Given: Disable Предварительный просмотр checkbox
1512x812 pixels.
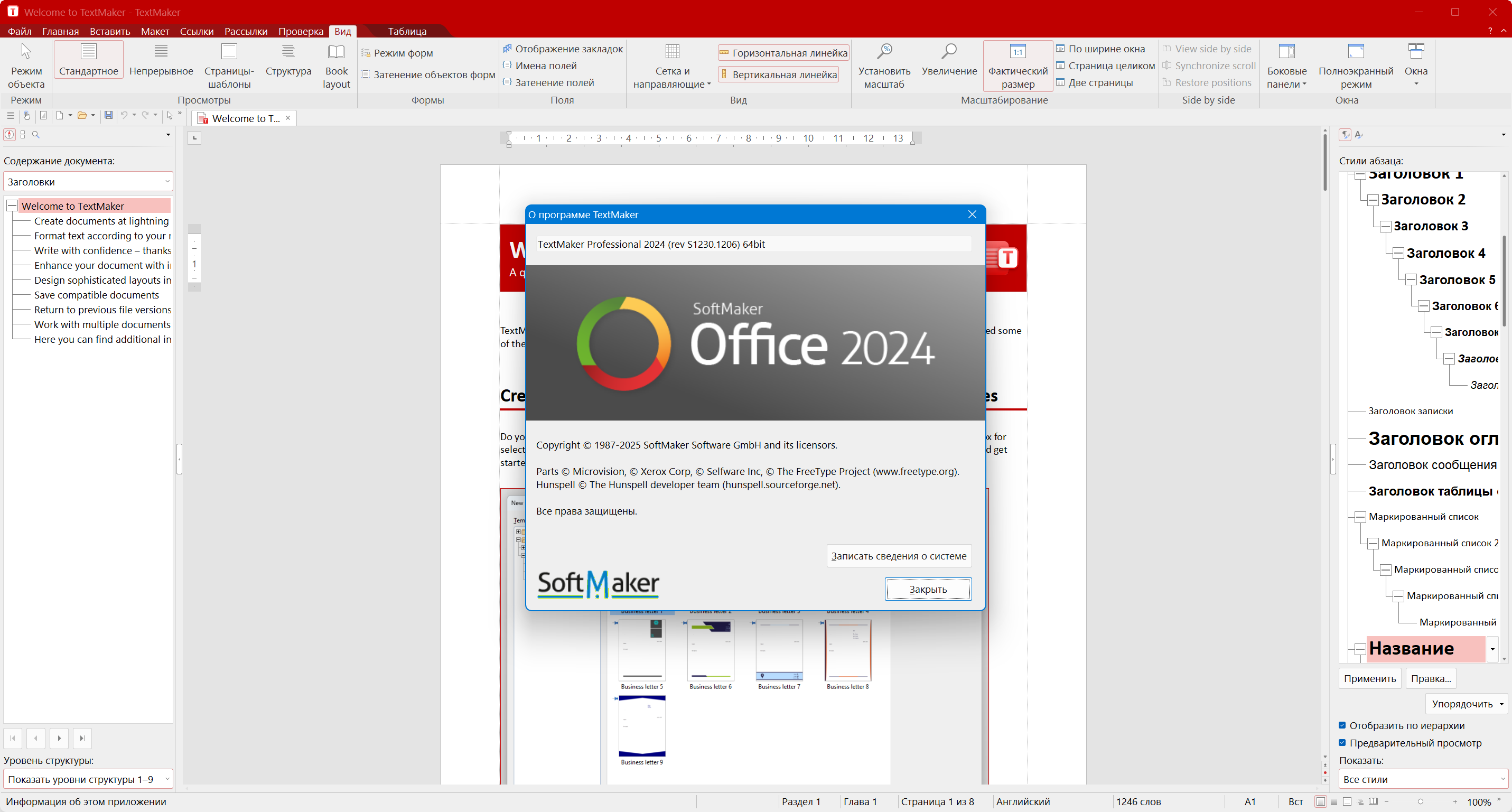Looking at the screenshot, I should [1342, 743].
